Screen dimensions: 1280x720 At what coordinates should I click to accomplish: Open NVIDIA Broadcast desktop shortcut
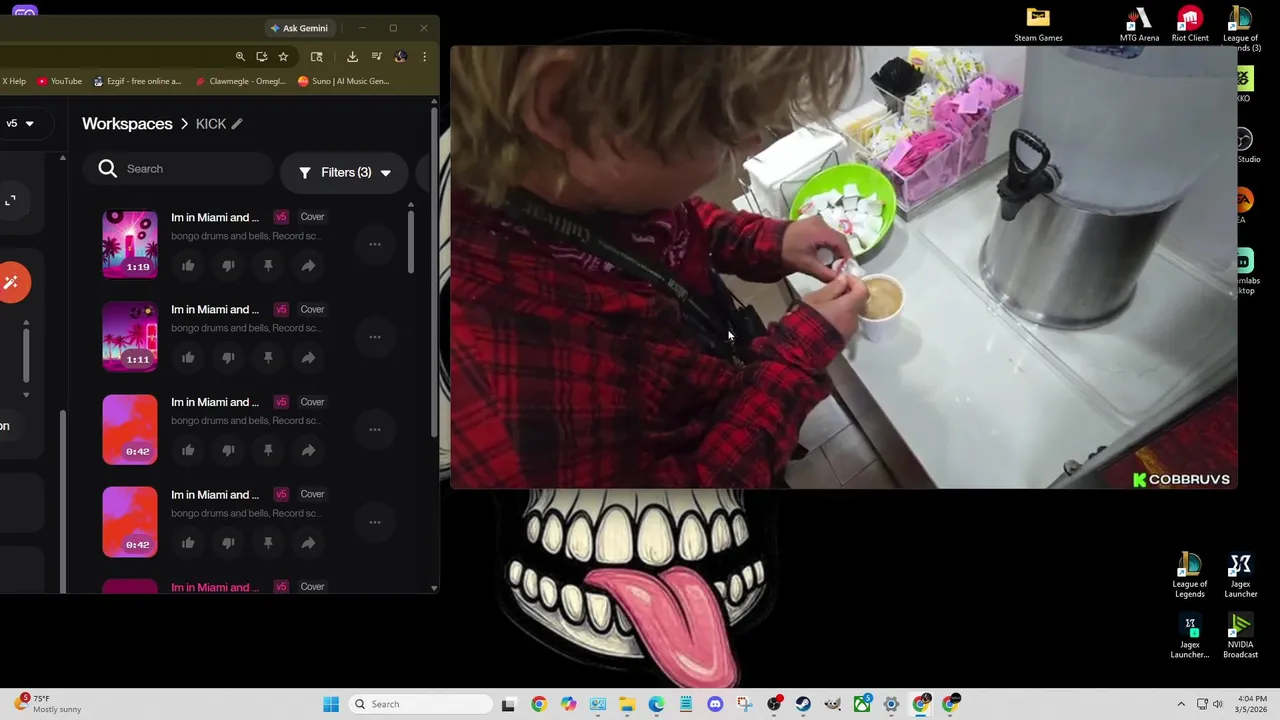click(1240, 637)
